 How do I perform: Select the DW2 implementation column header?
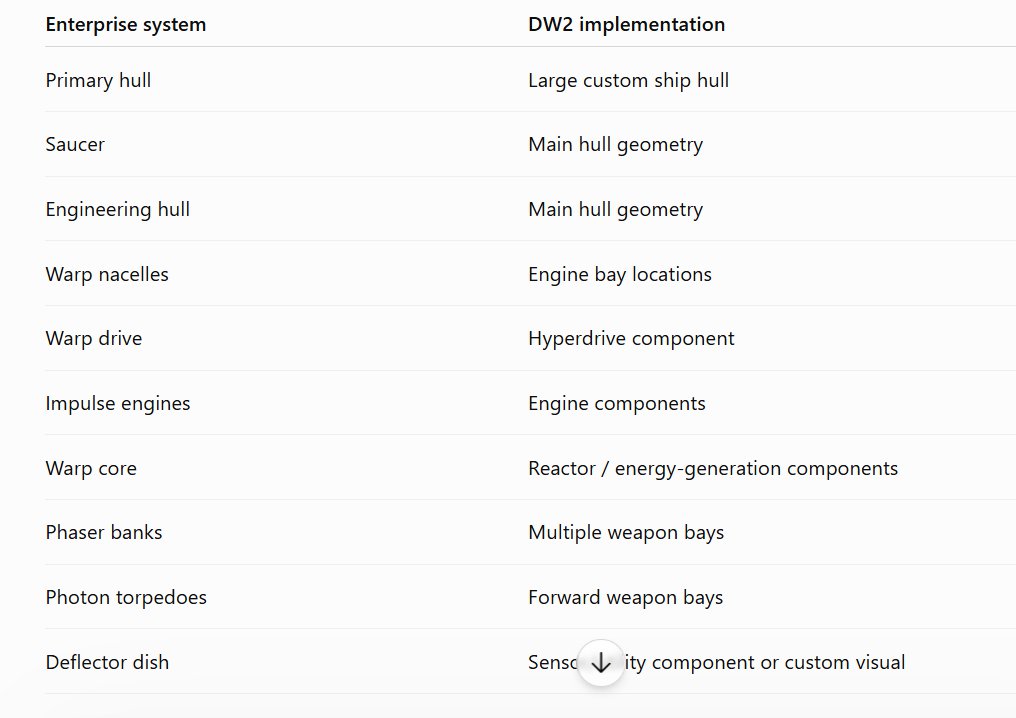627,25
